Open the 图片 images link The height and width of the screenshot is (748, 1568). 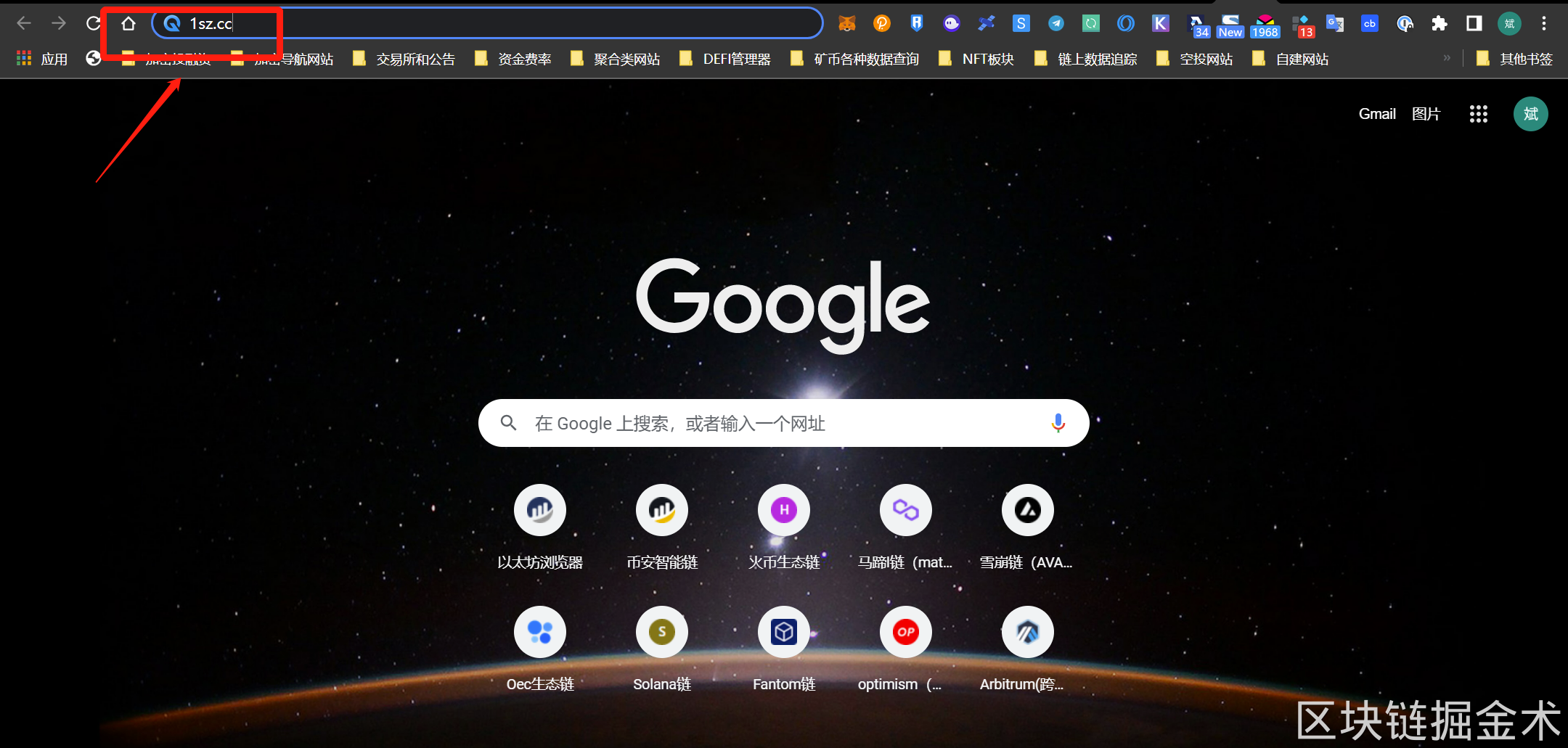click(1426, 114)
